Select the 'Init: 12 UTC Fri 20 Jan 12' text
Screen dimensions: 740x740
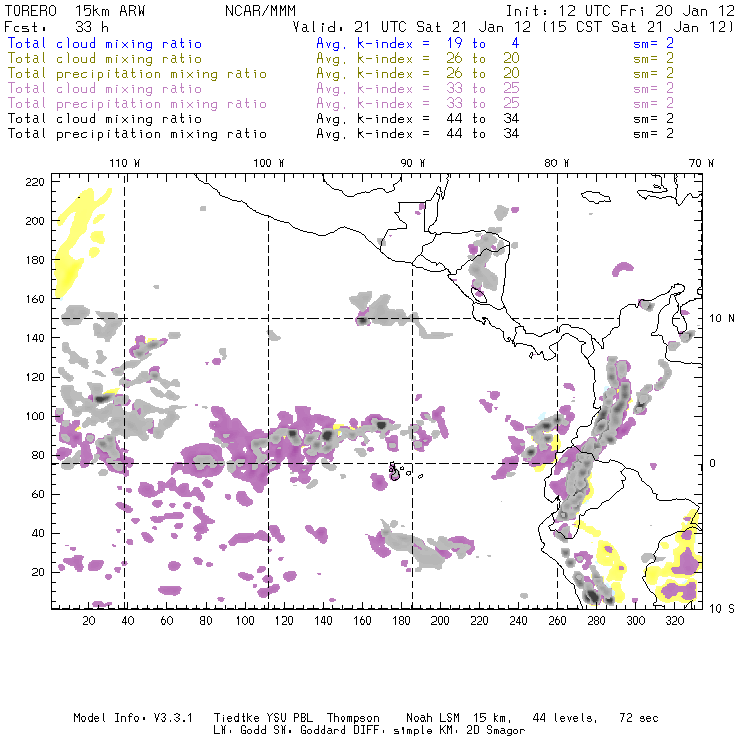pos(620,11)
